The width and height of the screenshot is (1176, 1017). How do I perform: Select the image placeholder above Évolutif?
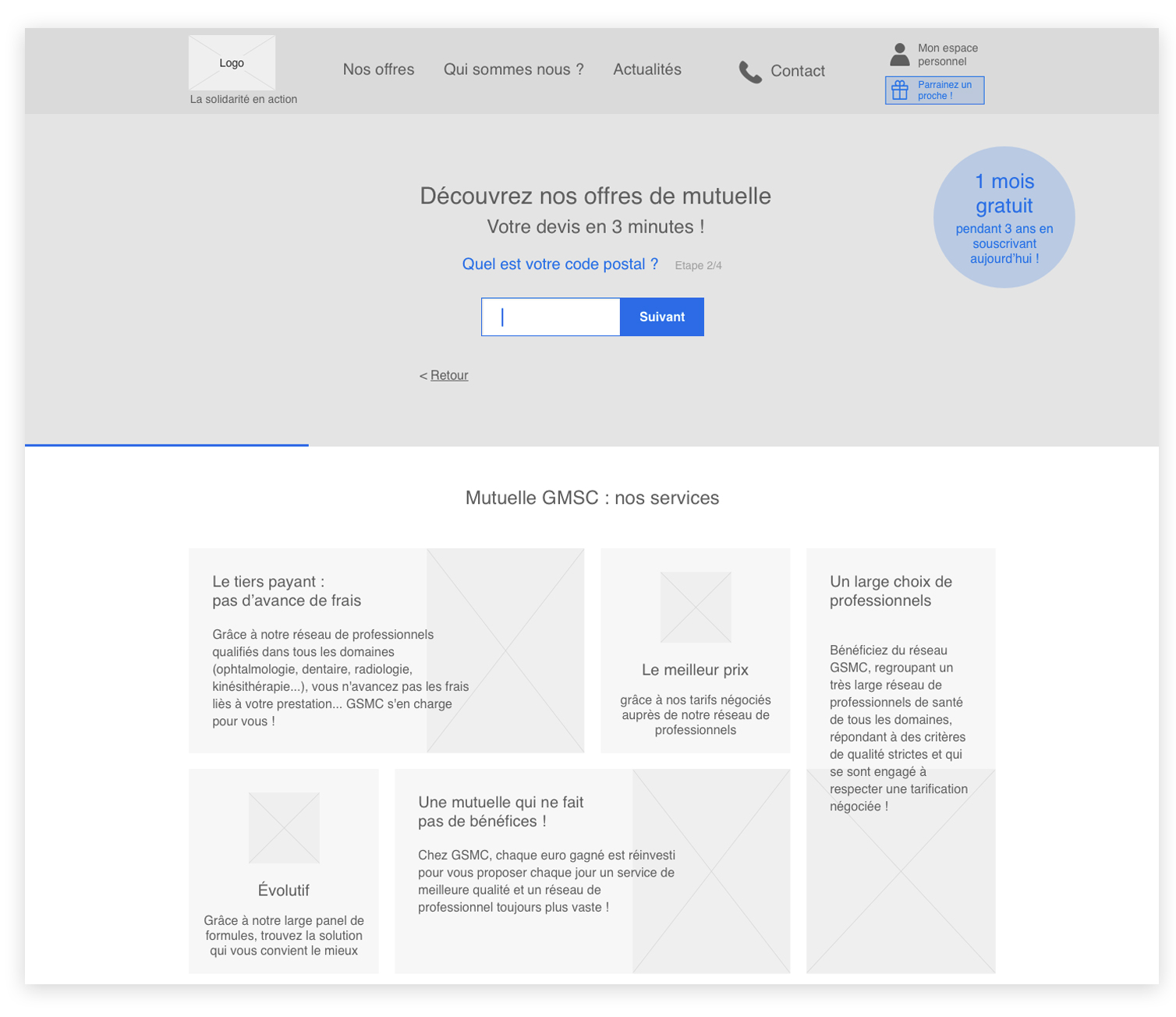coord(283,827)
